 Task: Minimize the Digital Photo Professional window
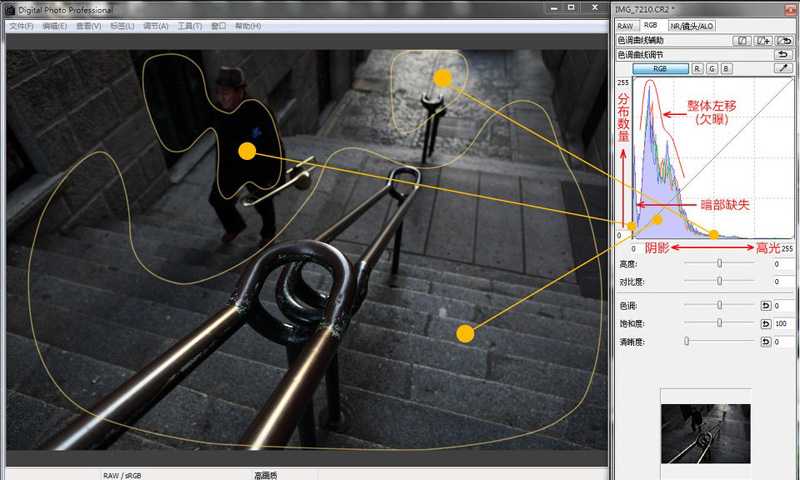pos(555,8)
